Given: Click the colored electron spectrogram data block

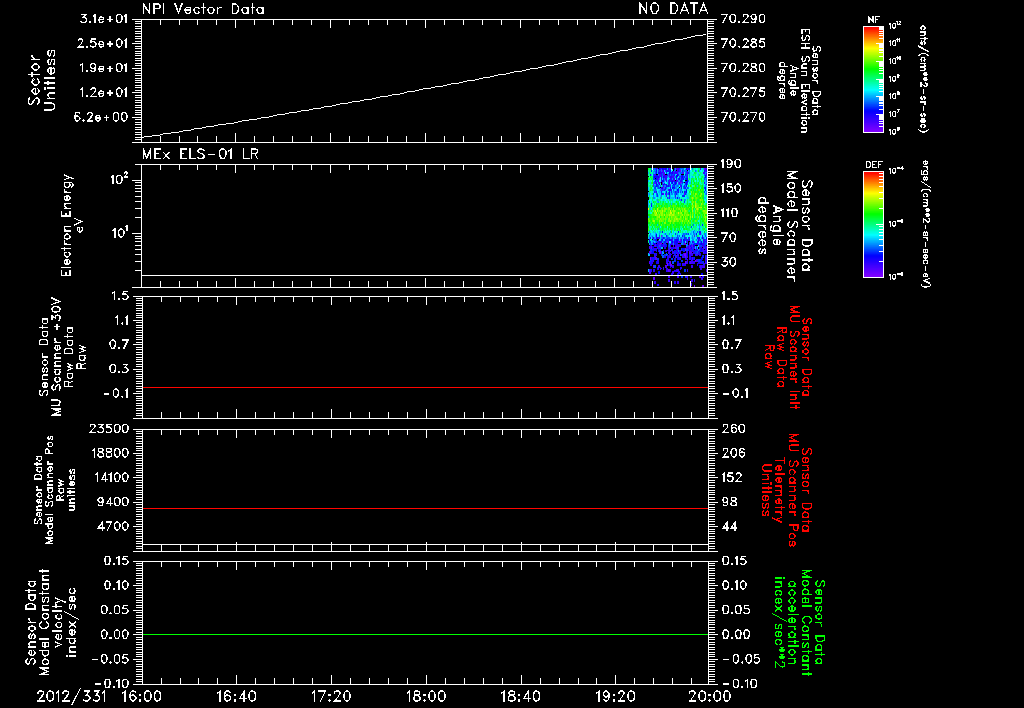Looking at the screenshot, I should pos(677,225).
